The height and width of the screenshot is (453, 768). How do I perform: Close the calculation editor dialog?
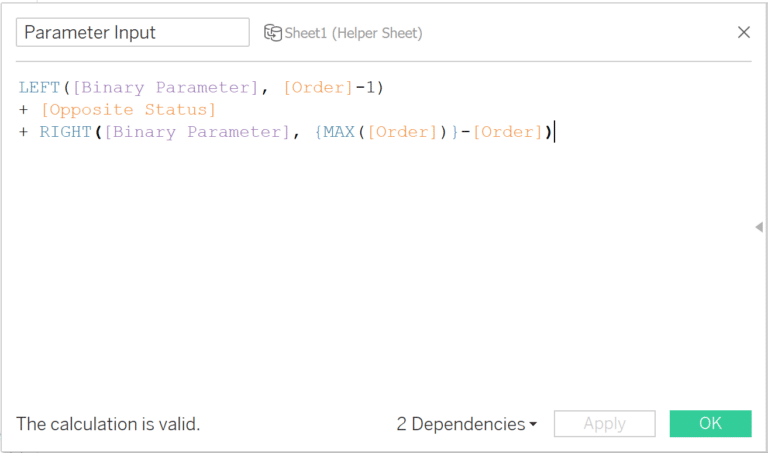tap(743, 32)
